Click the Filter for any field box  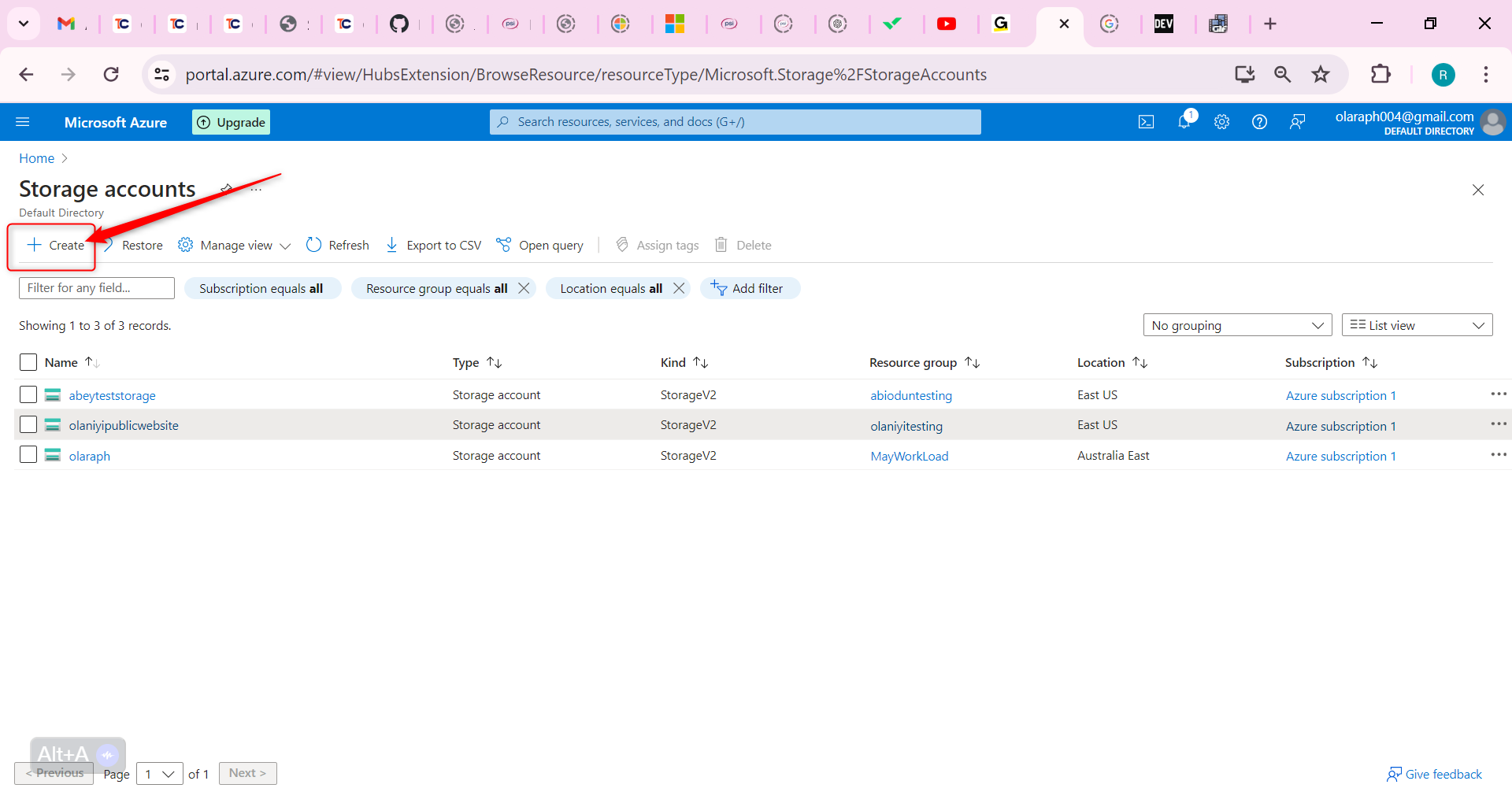(x=96, y=288)
